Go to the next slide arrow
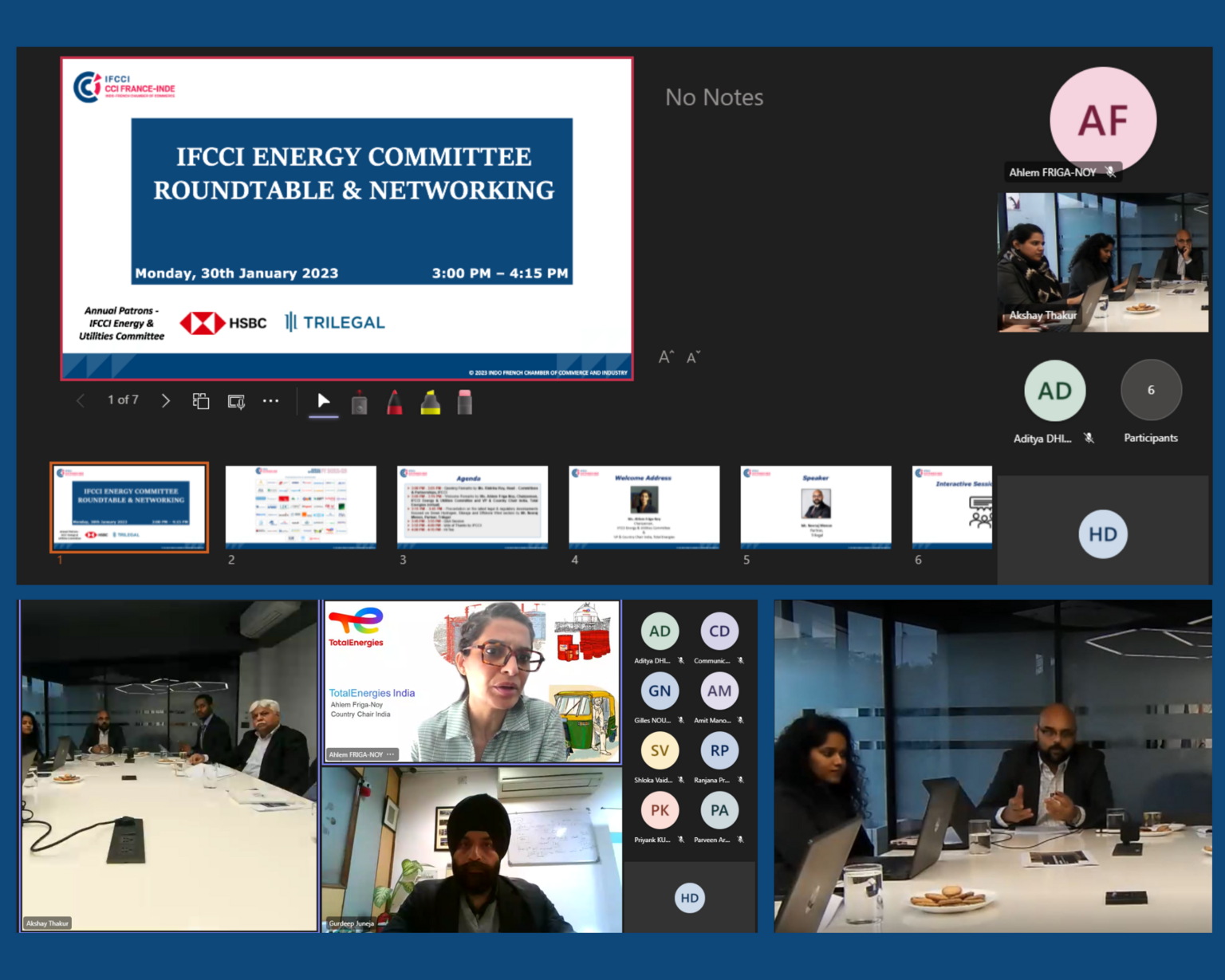Viewport: 1225px width, 980px height. coord(165,400)
